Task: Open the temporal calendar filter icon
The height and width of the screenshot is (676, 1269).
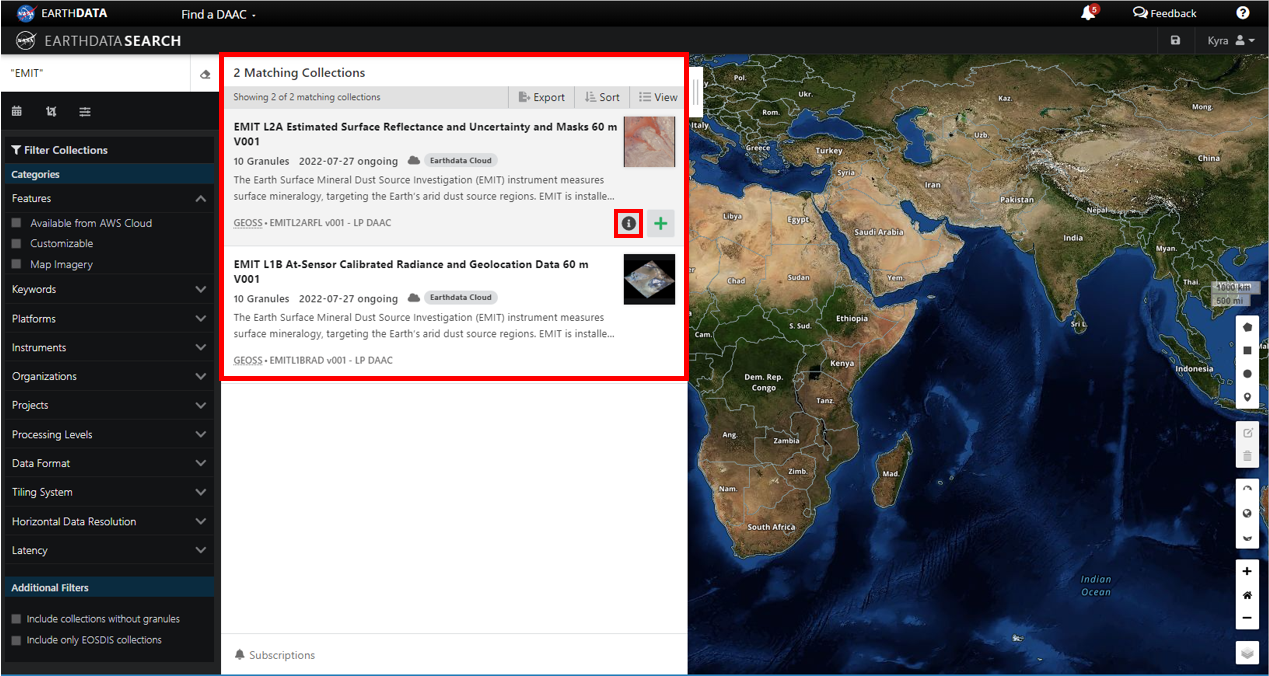Action: 17,111
